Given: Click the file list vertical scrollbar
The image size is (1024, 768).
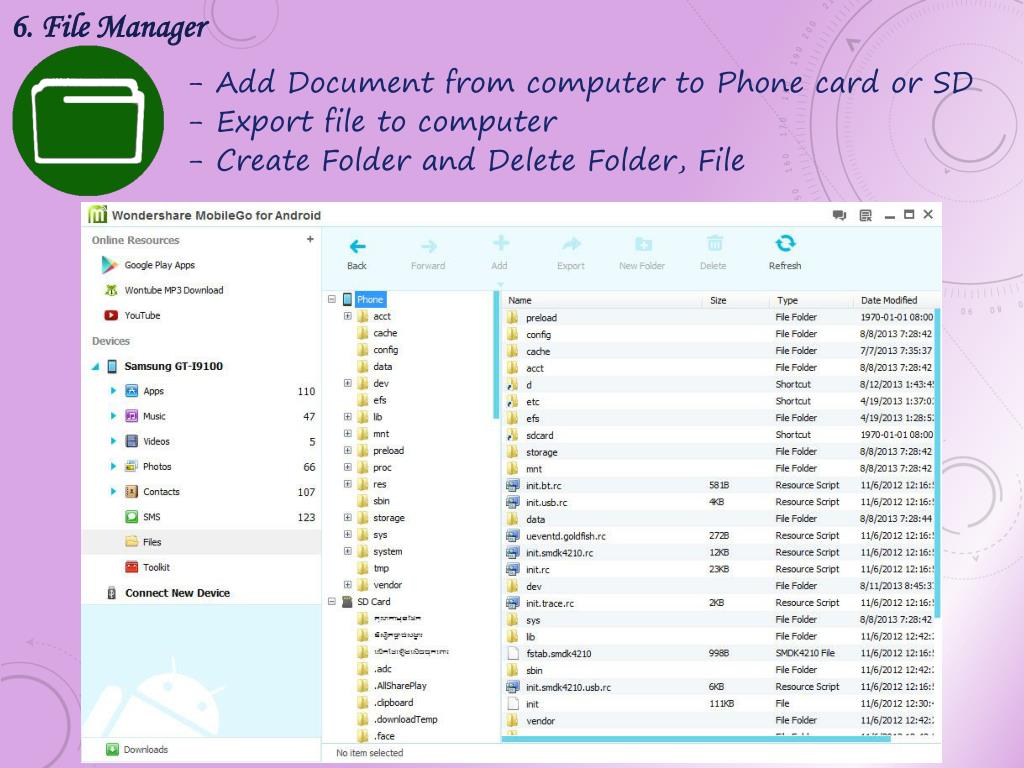Looking at the screenshot, I should click(937, 463).
